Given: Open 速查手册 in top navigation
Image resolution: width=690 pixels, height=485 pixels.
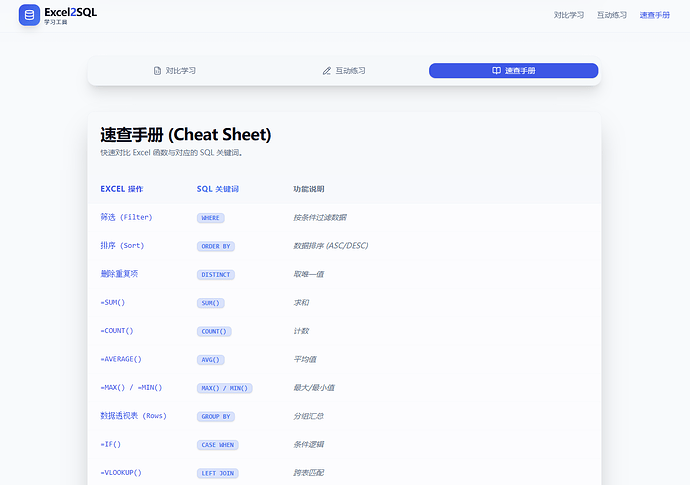Looking at the screenshot, I should (x=654, y=15).
